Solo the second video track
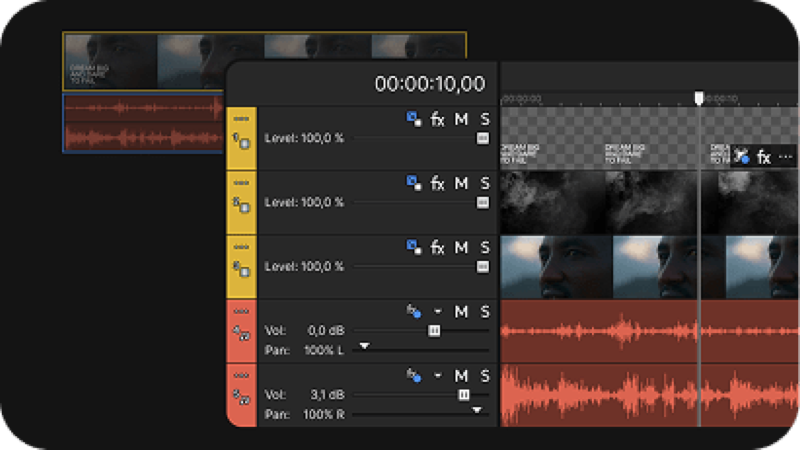 [x=485, y=183]
